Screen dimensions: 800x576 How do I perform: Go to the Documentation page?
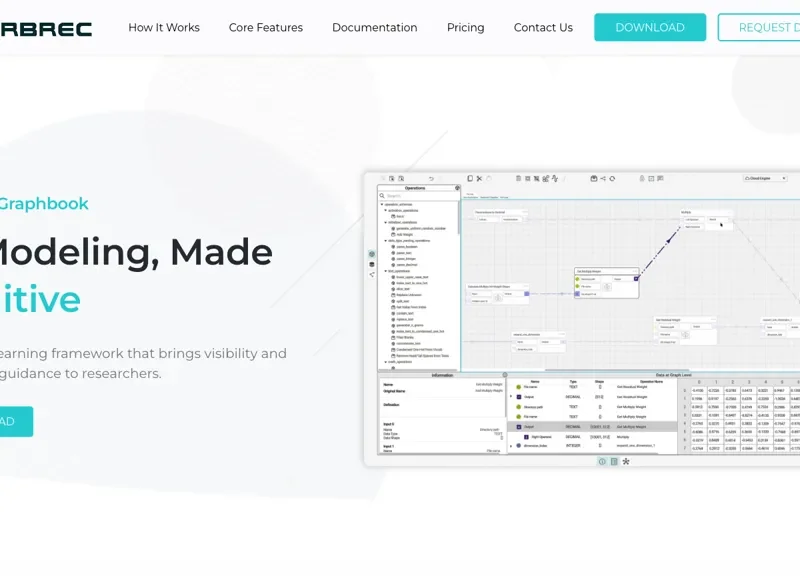tap(374, 28)
